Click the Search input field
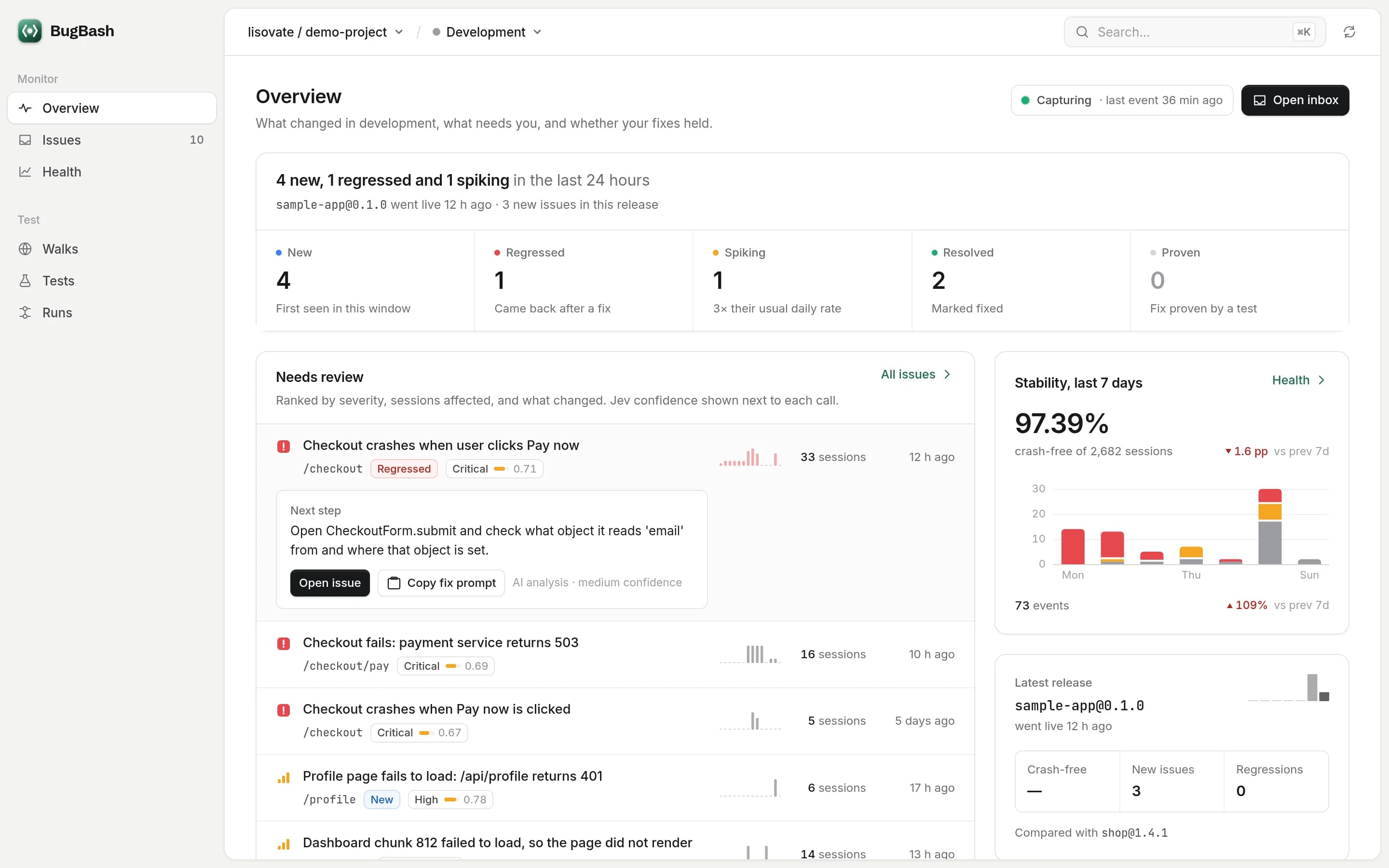1389x868 pixels. pos(1195,32)
